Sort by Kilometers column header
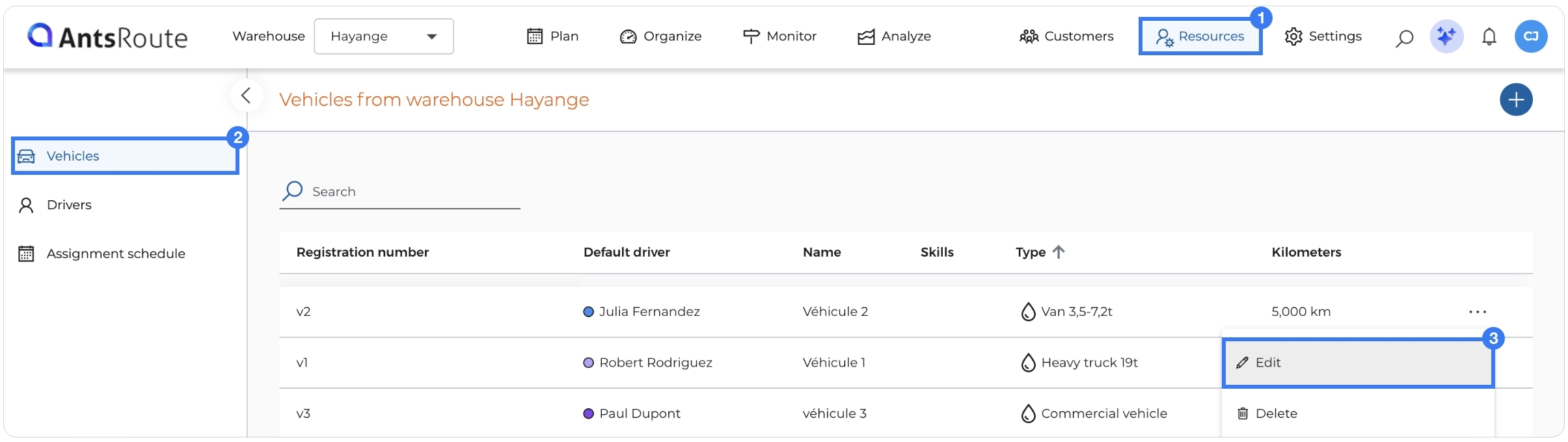Screen dimensions: 1568x442 click(1306, 252)
